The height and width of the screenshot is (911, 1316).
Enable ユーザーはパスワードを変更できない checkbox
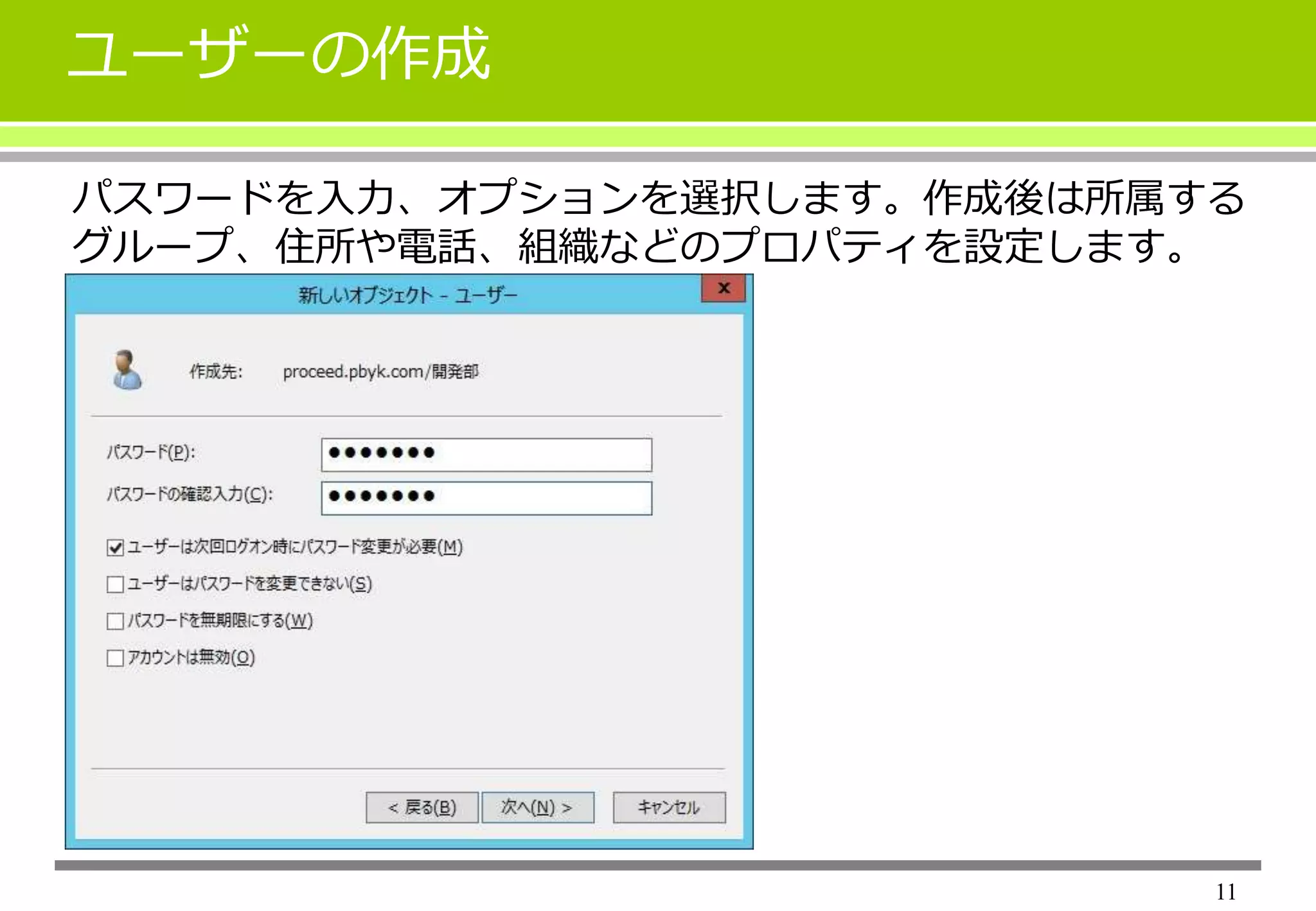pos(116,585)
